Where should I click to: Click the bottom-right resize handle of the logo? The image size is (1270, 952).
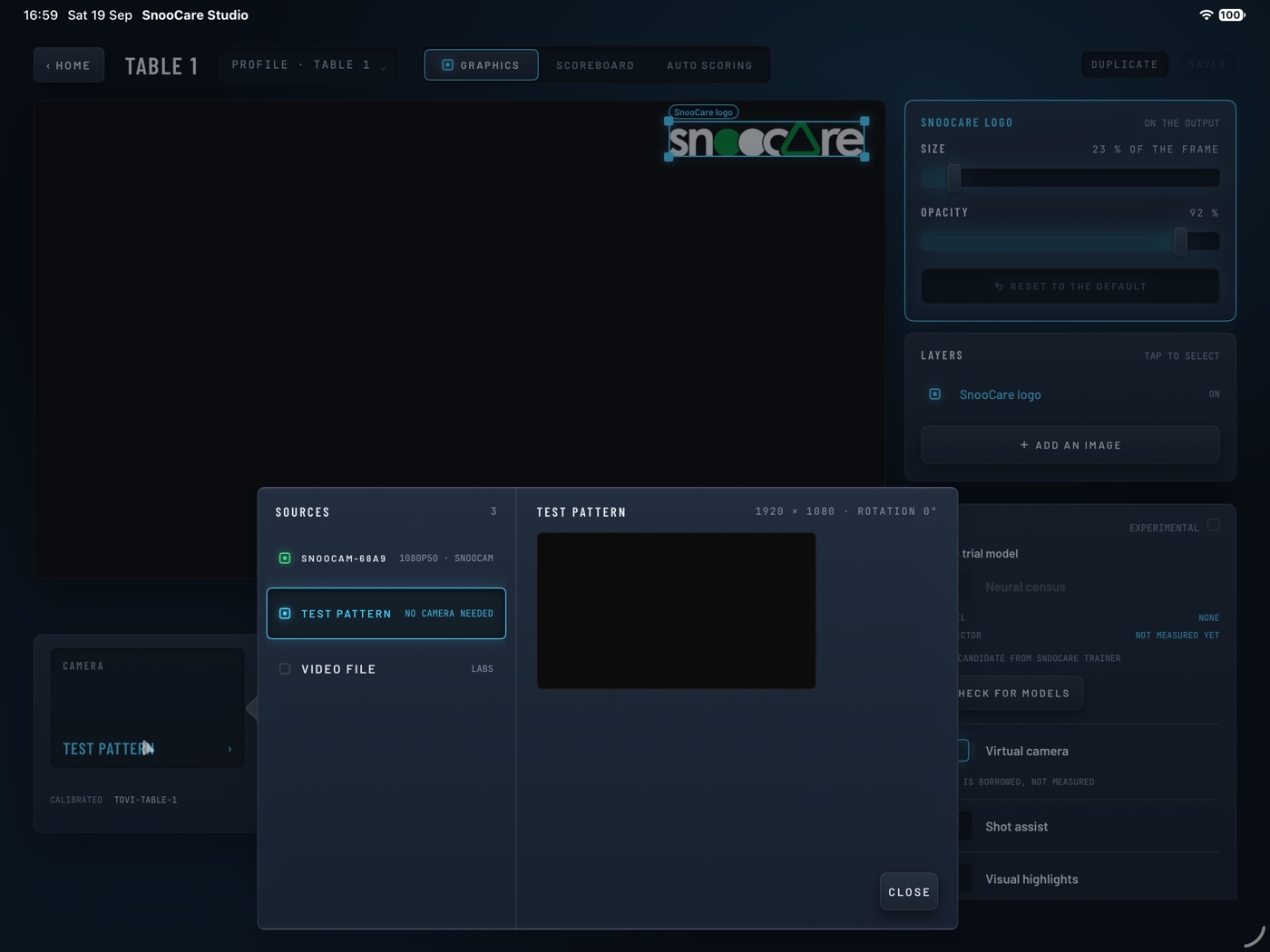point(865,158)
